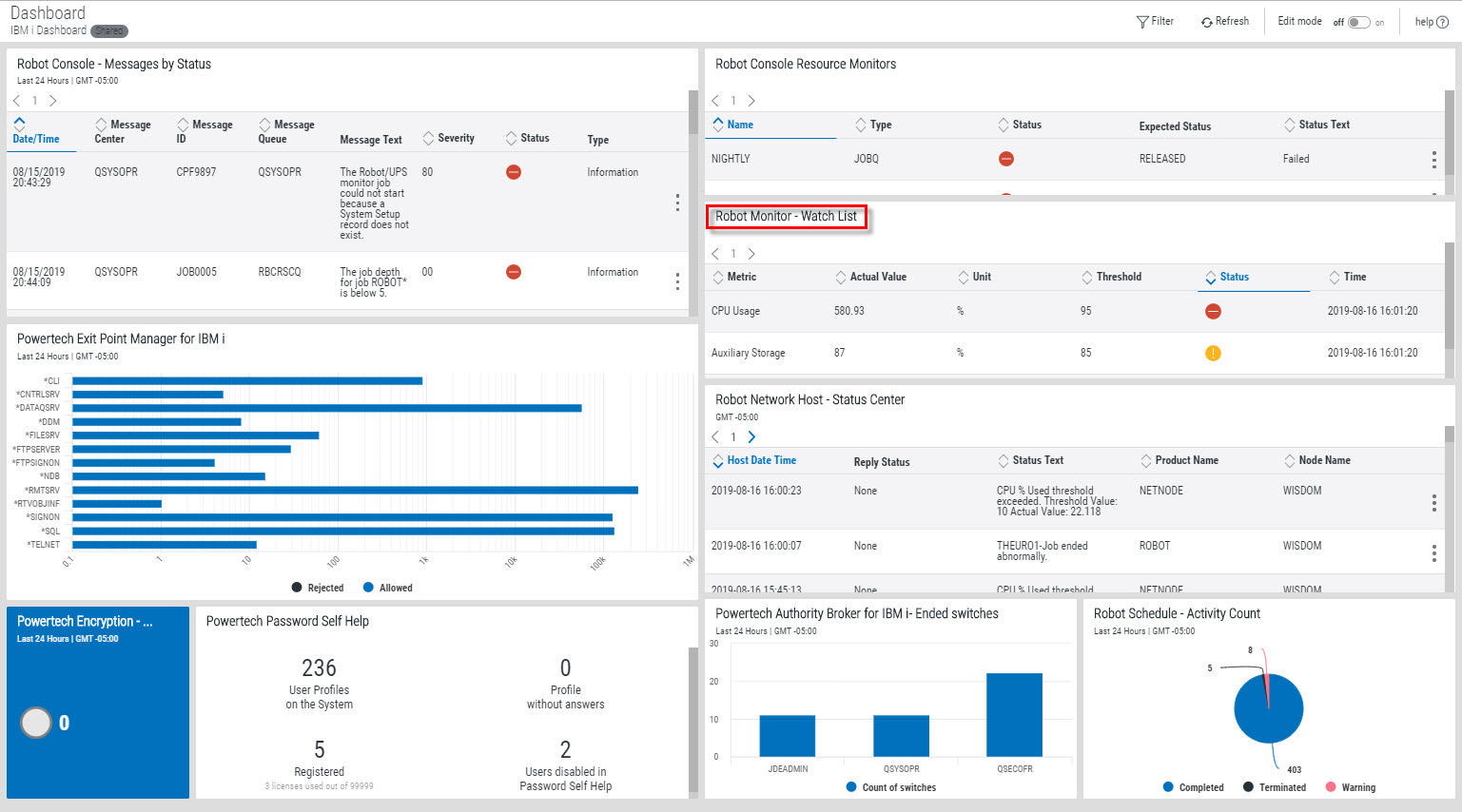Click the red status icon for NIGHTLY

(x=1006, y=159)
